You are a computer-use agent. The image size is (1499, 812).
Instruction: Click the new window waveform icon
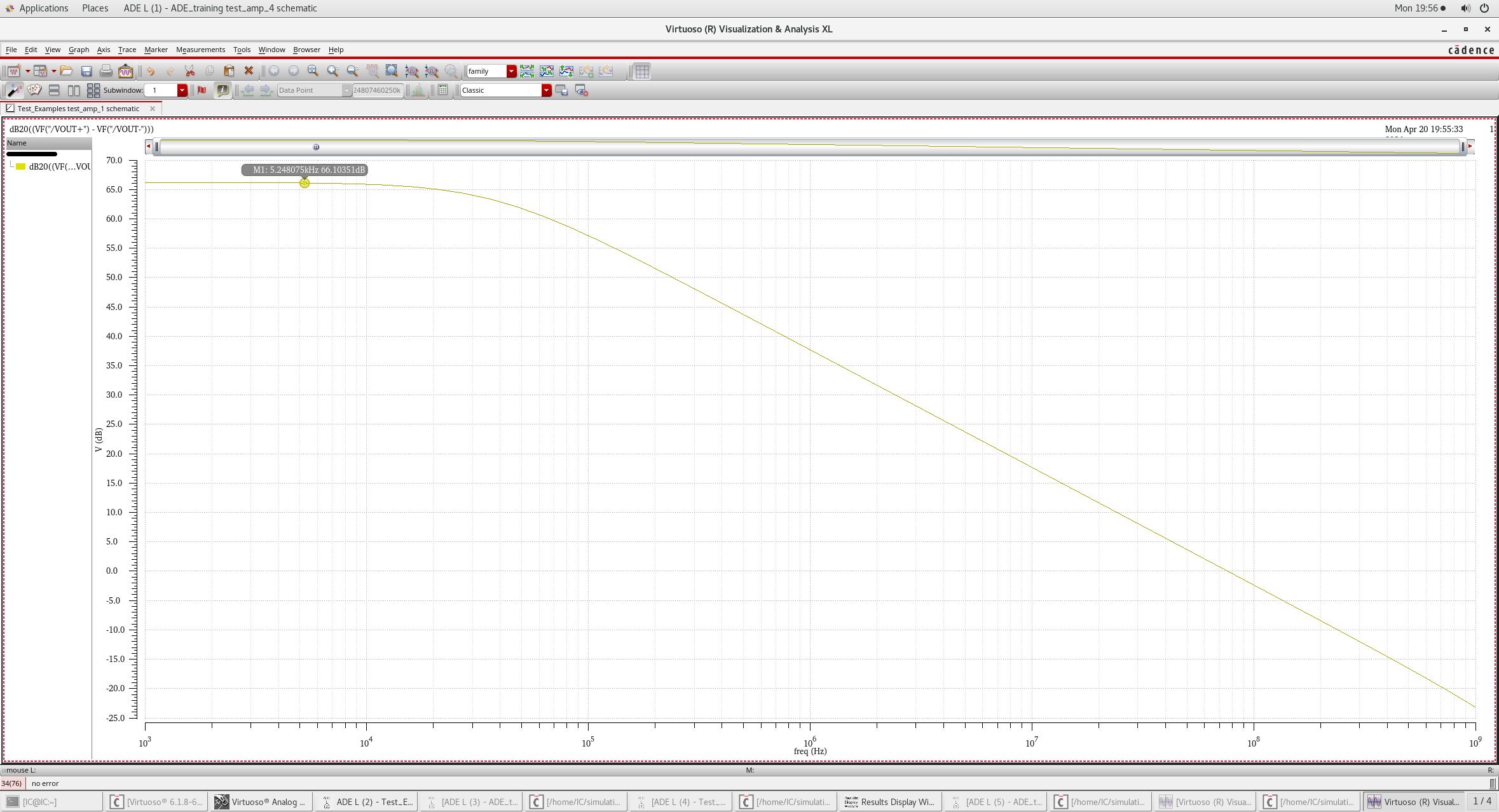pyautogui.click(x=13, y=71)
